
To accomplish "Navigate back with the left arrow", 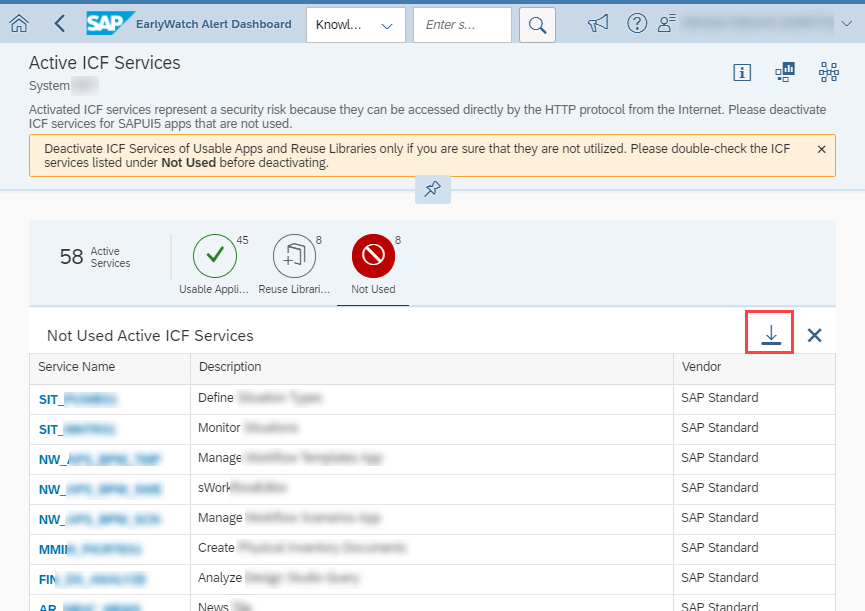I will pos(60,24).
